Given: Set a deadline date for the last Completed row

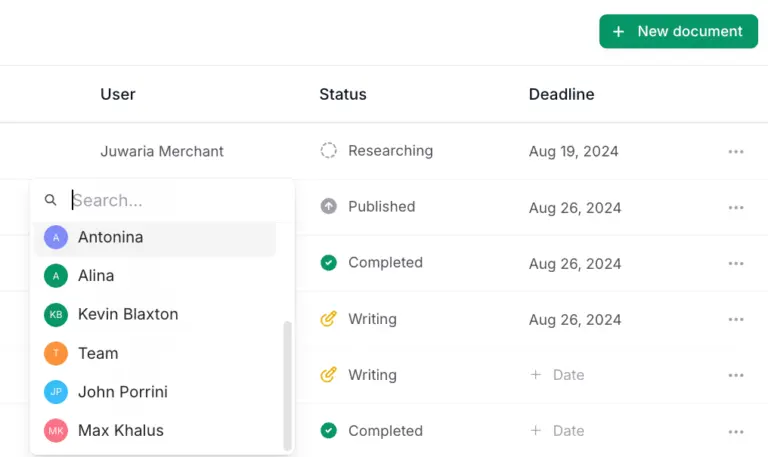Looking at the screenshot, I should (558, 431).
